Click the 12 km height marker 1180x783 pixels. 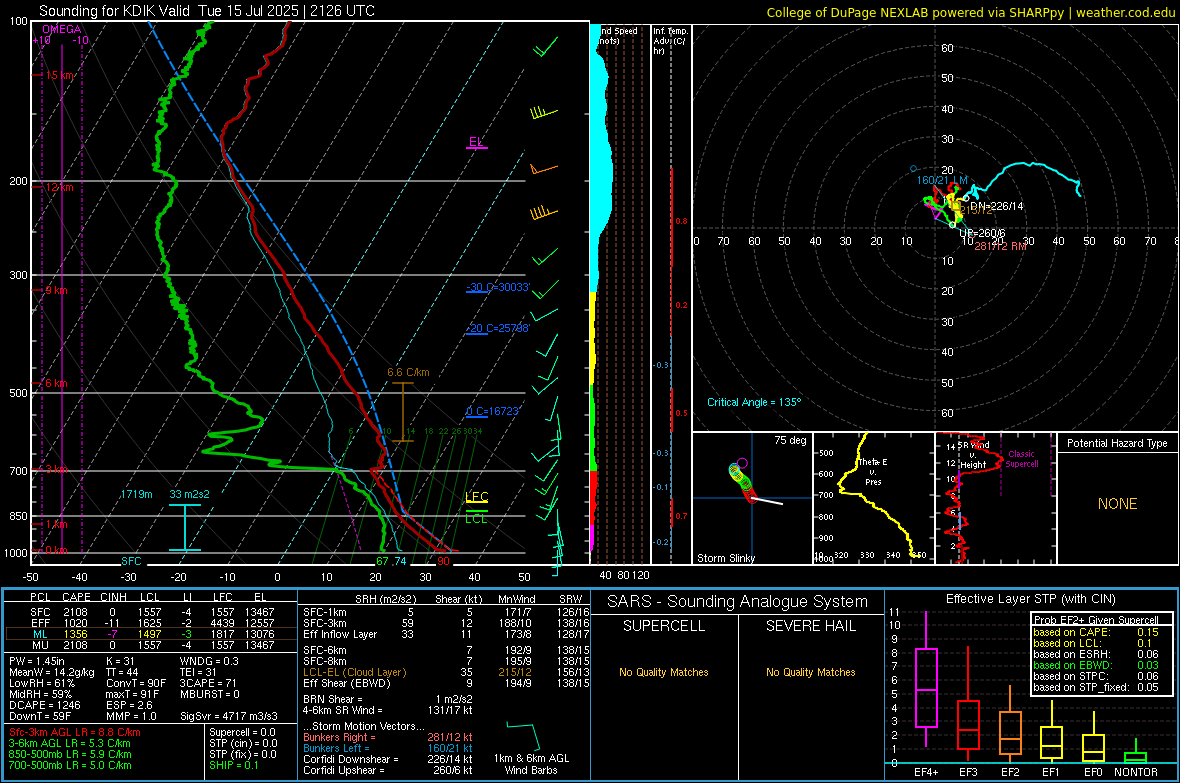coord(59,187)
